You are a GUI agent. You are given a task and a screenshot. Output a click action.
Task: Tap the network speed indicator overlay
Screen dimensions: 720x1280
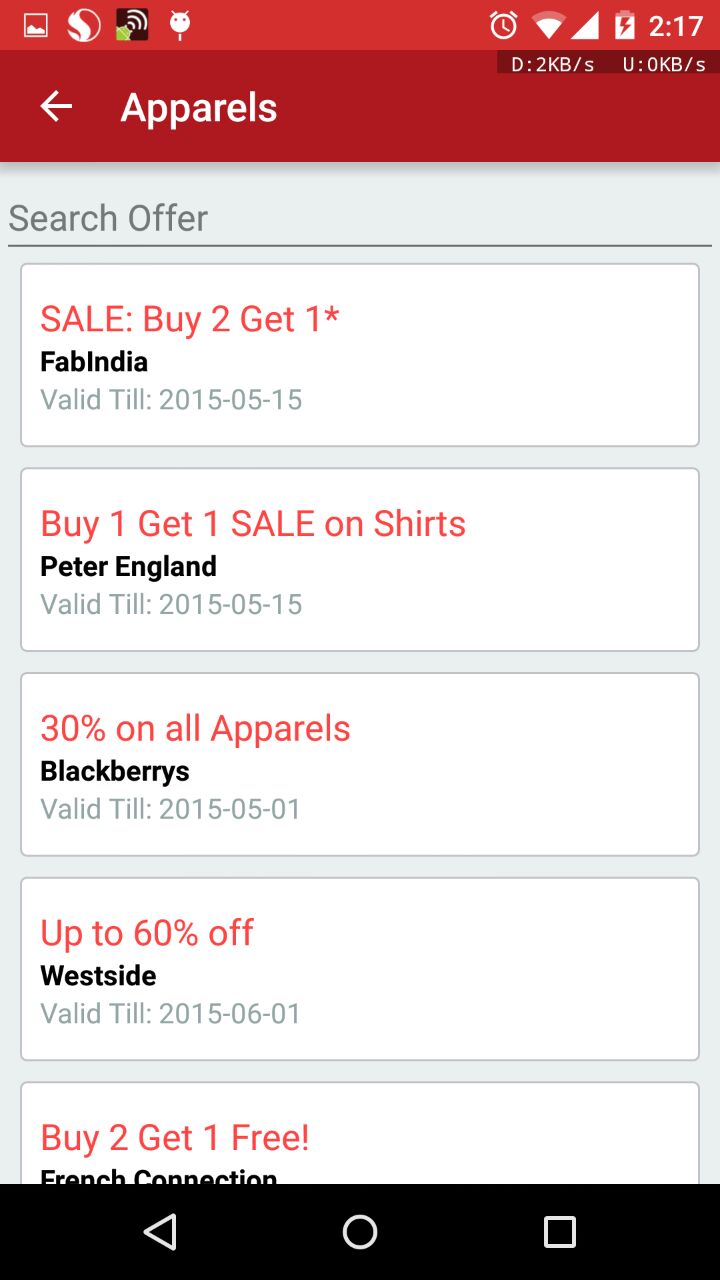pos(608,64)
